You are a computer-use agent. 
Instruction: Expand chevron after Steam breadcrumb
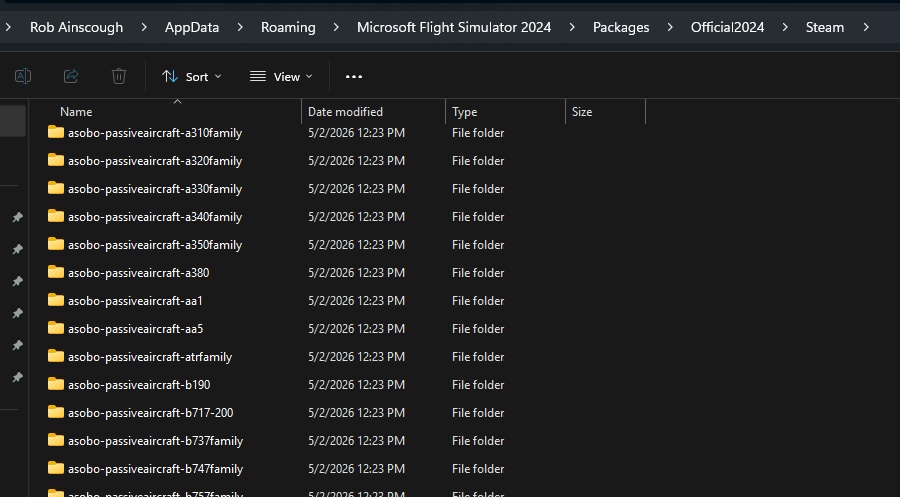(x=866, y=27)
